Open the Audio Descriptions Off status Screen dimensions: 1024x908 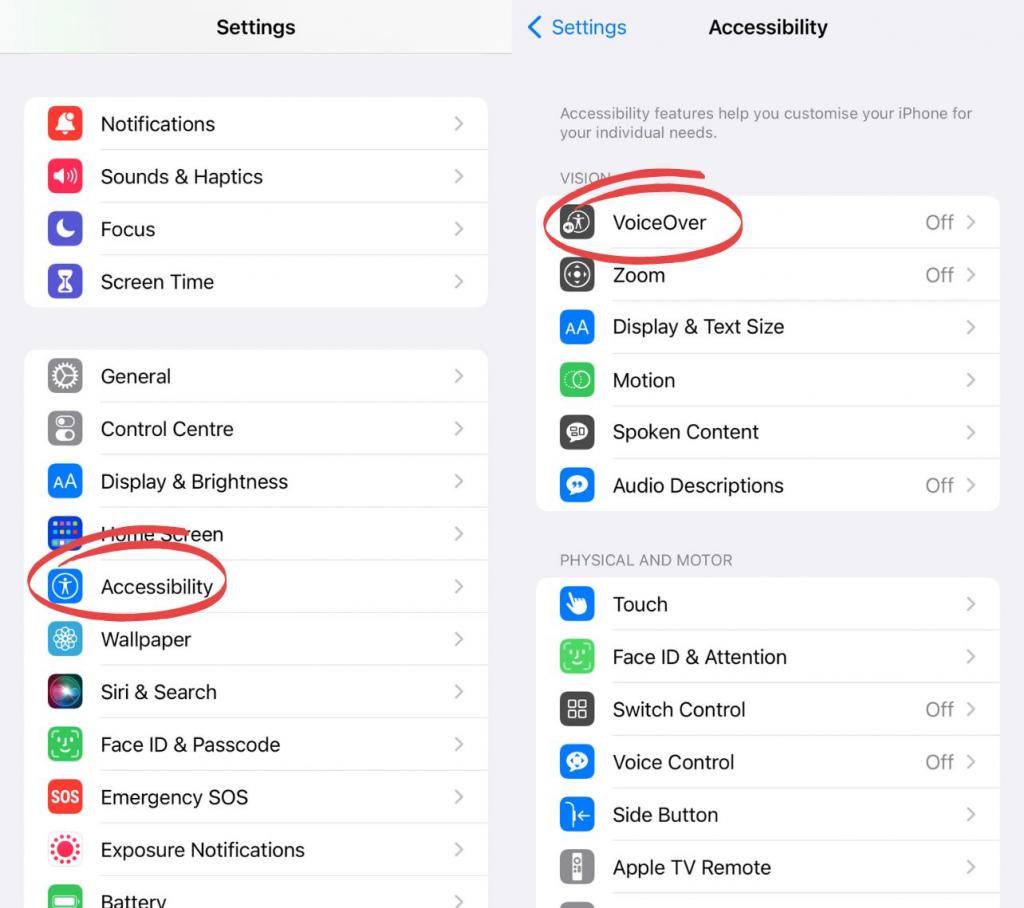[939, 485]
